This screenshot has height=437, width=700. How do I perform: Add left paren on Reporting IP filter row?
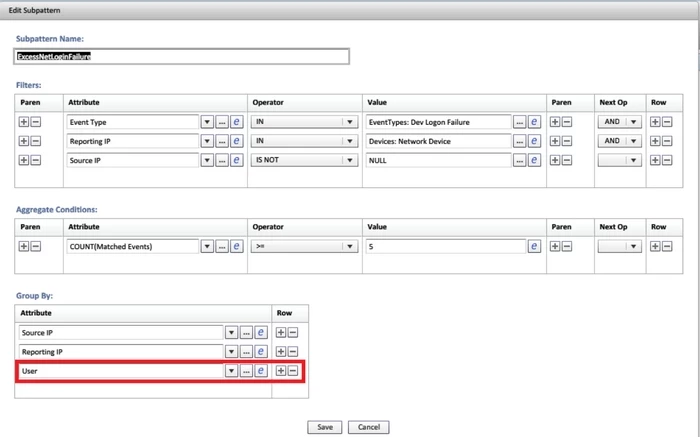(24, 141)
